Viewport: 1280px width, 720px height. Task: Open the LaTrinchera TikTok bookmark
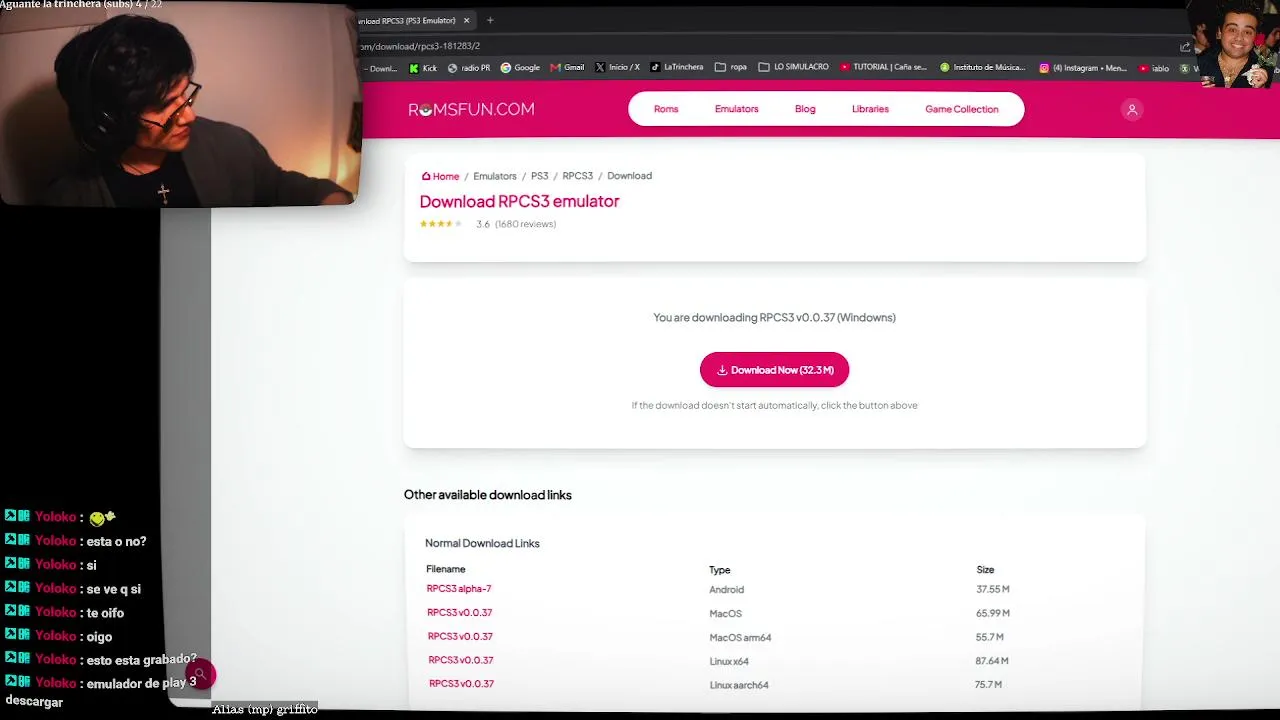[x=676, y=68]
